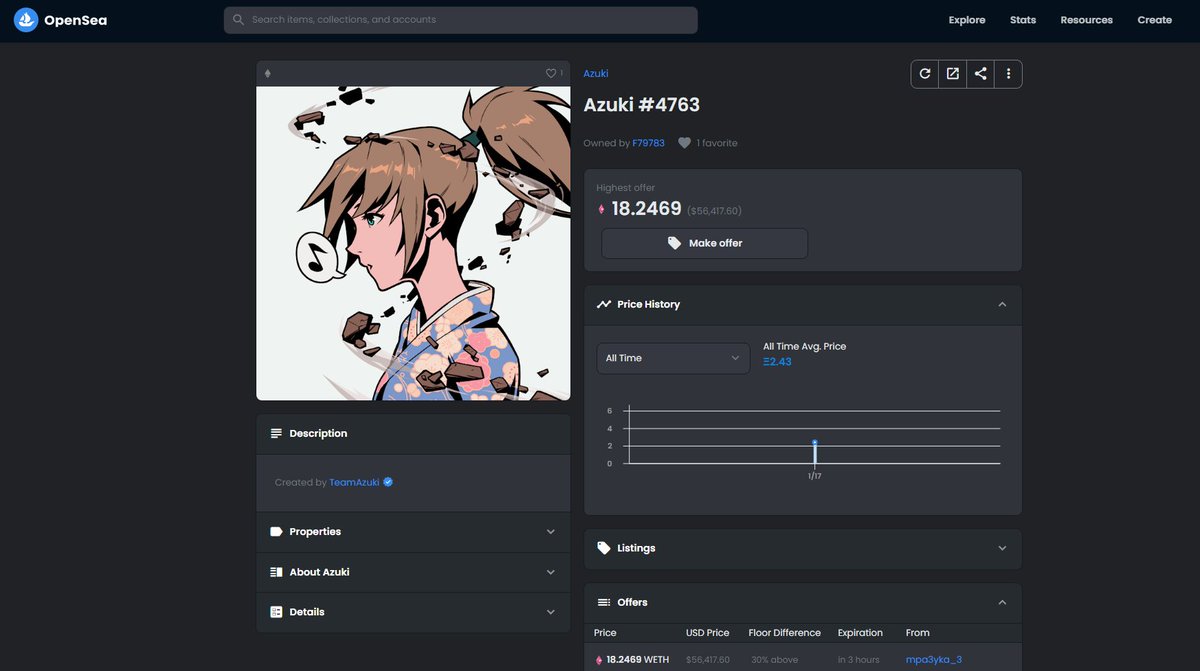Click the TeamAzuki verified badge
Image resolution: width=1200 pixels, height=671 pixels.
coord(388,482)
